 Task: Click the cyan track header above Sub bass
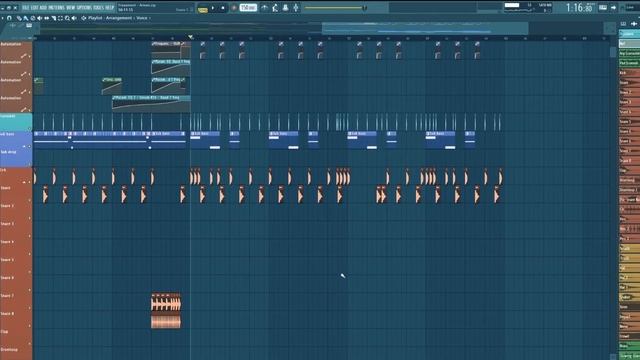(16, 122)
